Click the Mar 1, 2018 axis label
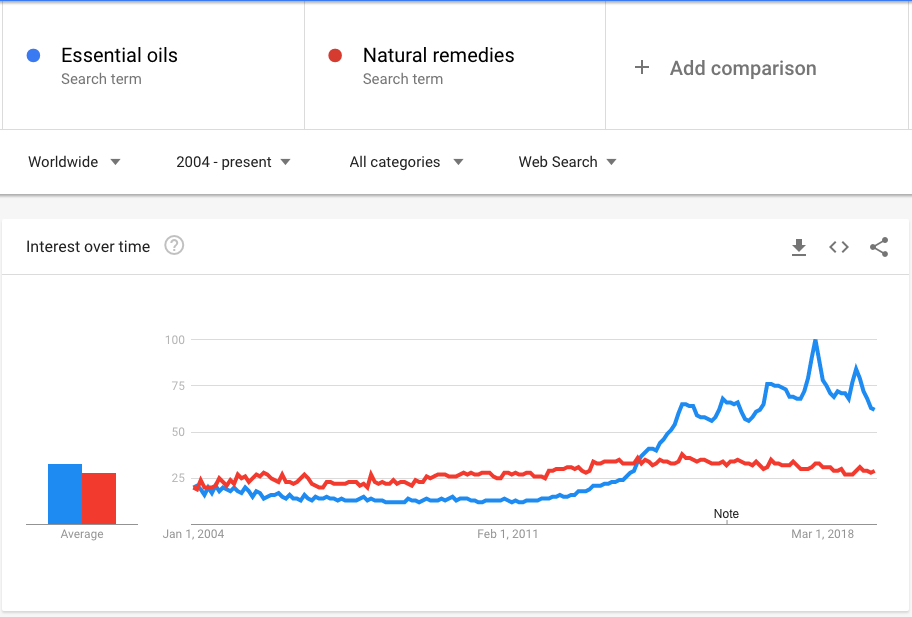The image size is (912, 617). 822,534
